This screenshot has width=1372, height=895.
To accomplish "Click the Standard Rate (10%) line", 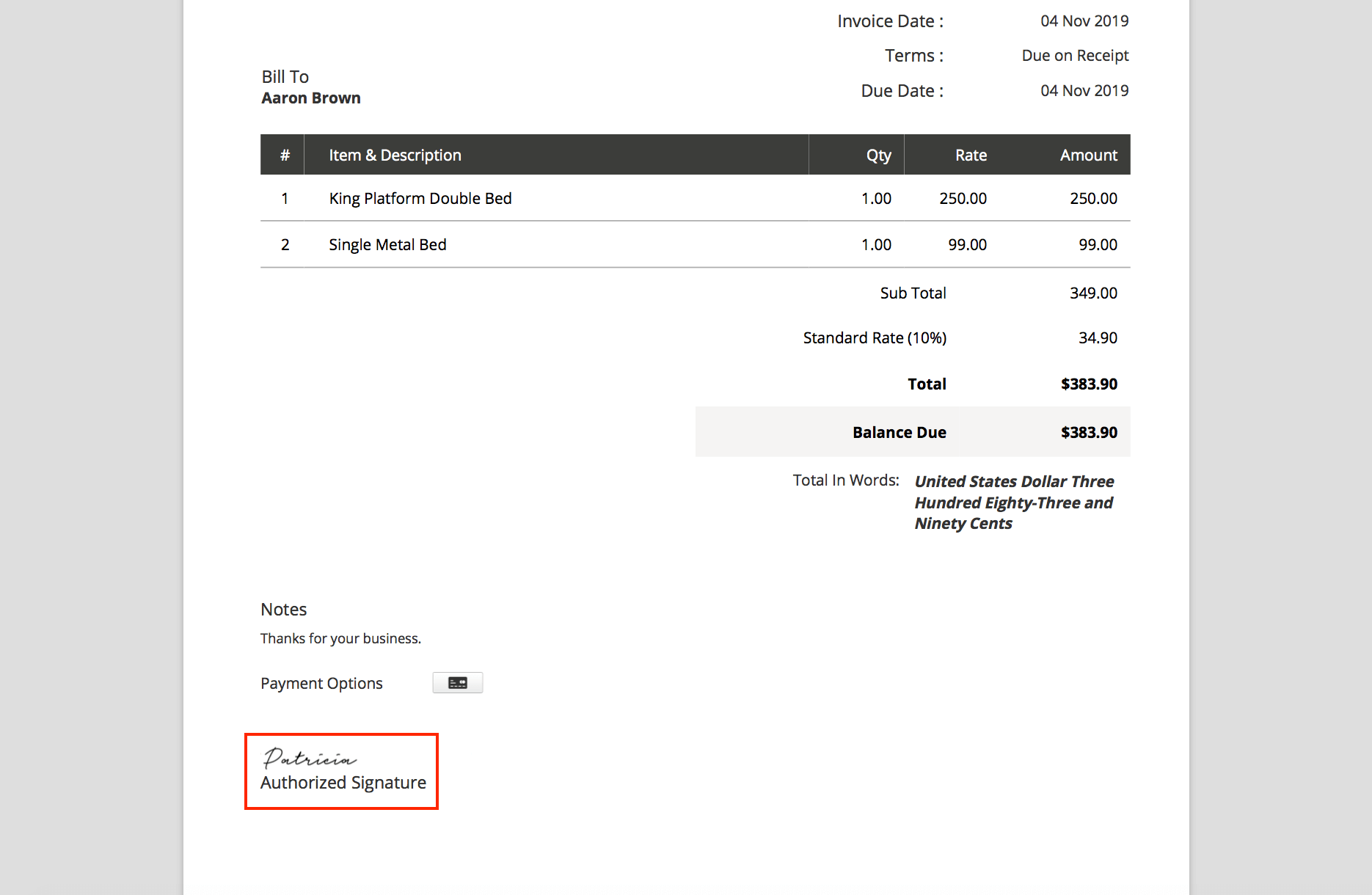I will [874, 337].
